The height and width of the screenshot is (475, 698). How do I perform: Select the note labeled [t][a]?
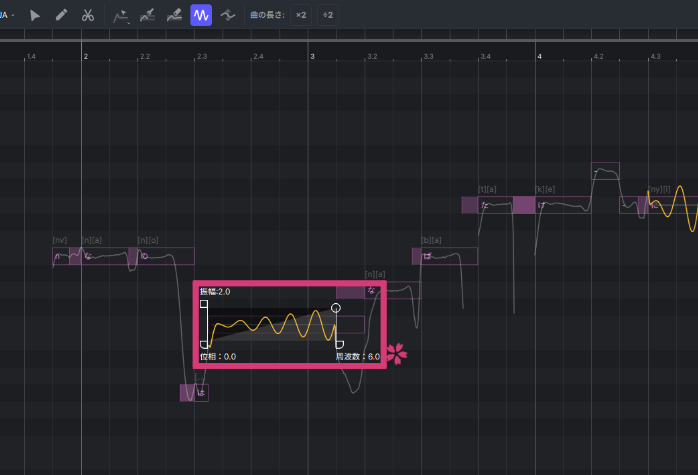[x=486, y=205]
